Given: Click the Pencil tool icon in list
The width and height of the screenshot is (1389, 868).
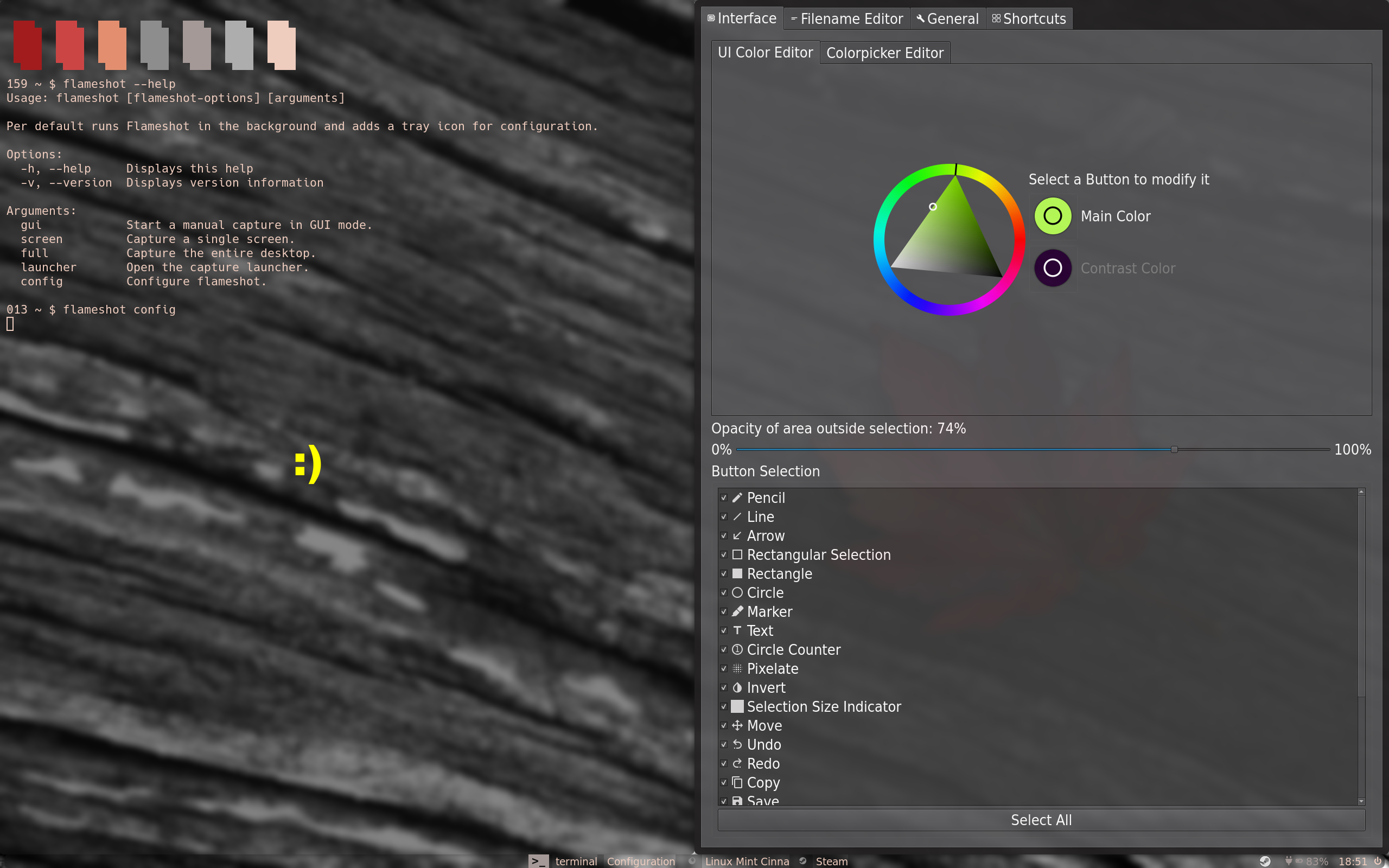Looking at the screenshot, I should point(737,497).
